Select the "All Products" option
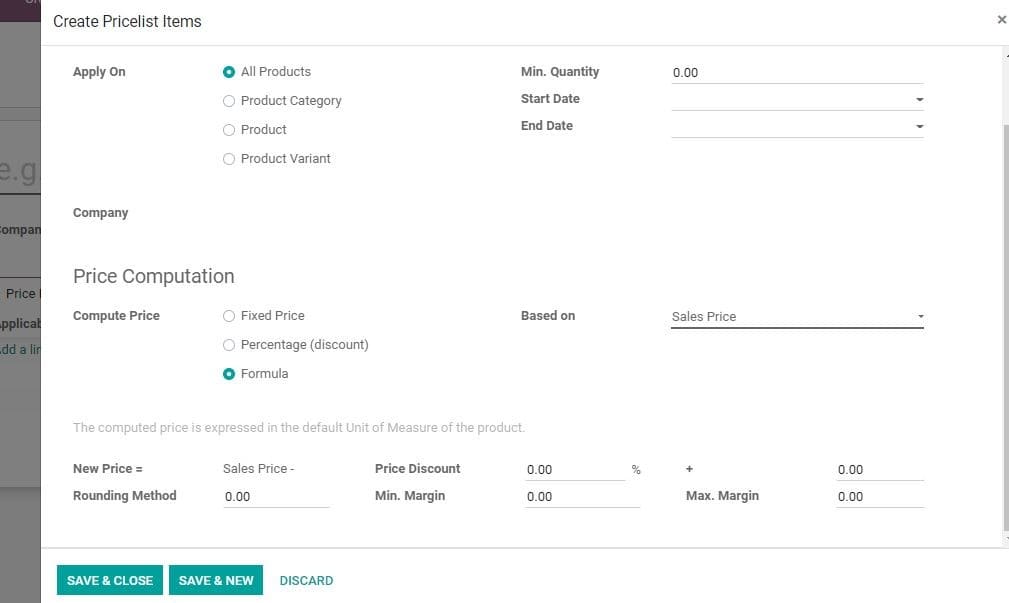 click(x=229, y=72)
